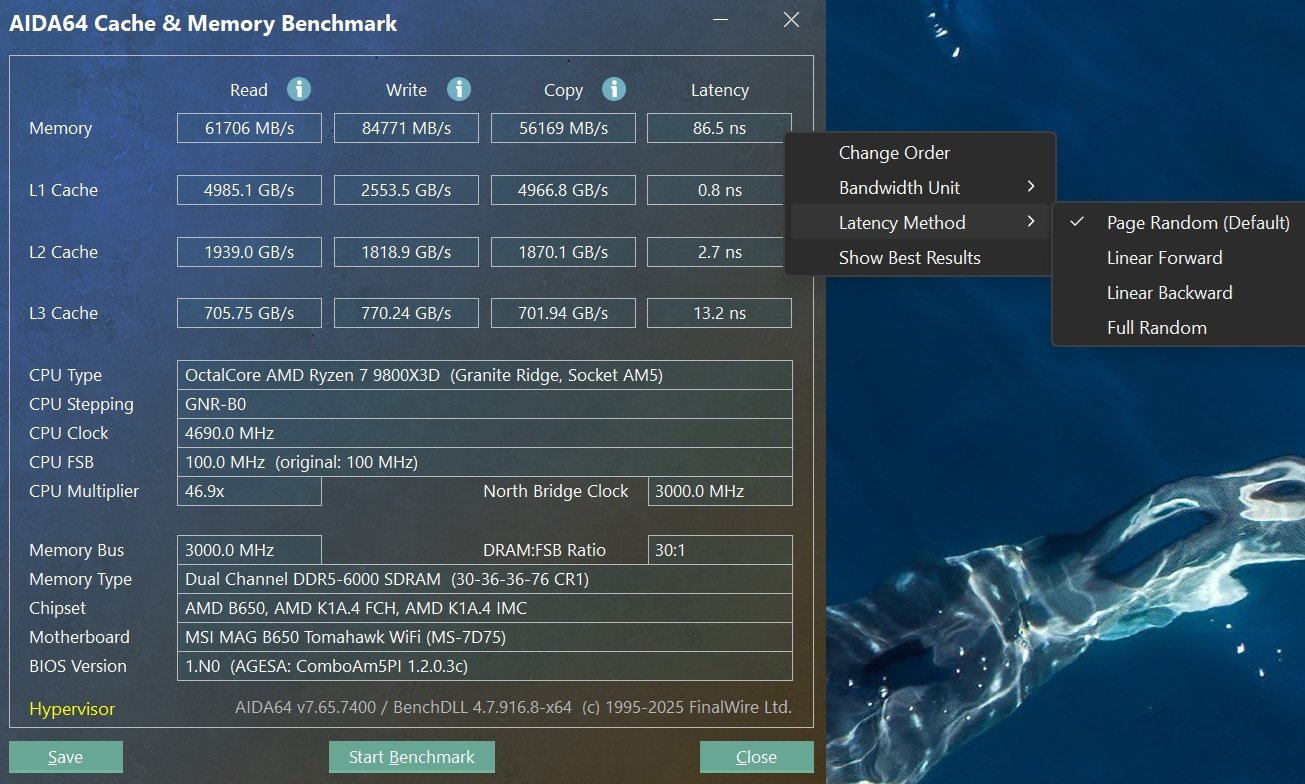1305x784 pixels.
Task: Click the L2 Cache copy value 1870.1 GB/s
Action: point(563,252)
